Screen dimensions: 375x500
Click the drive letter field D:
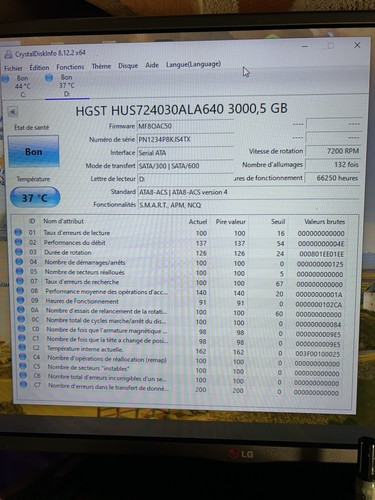[185, 179]
